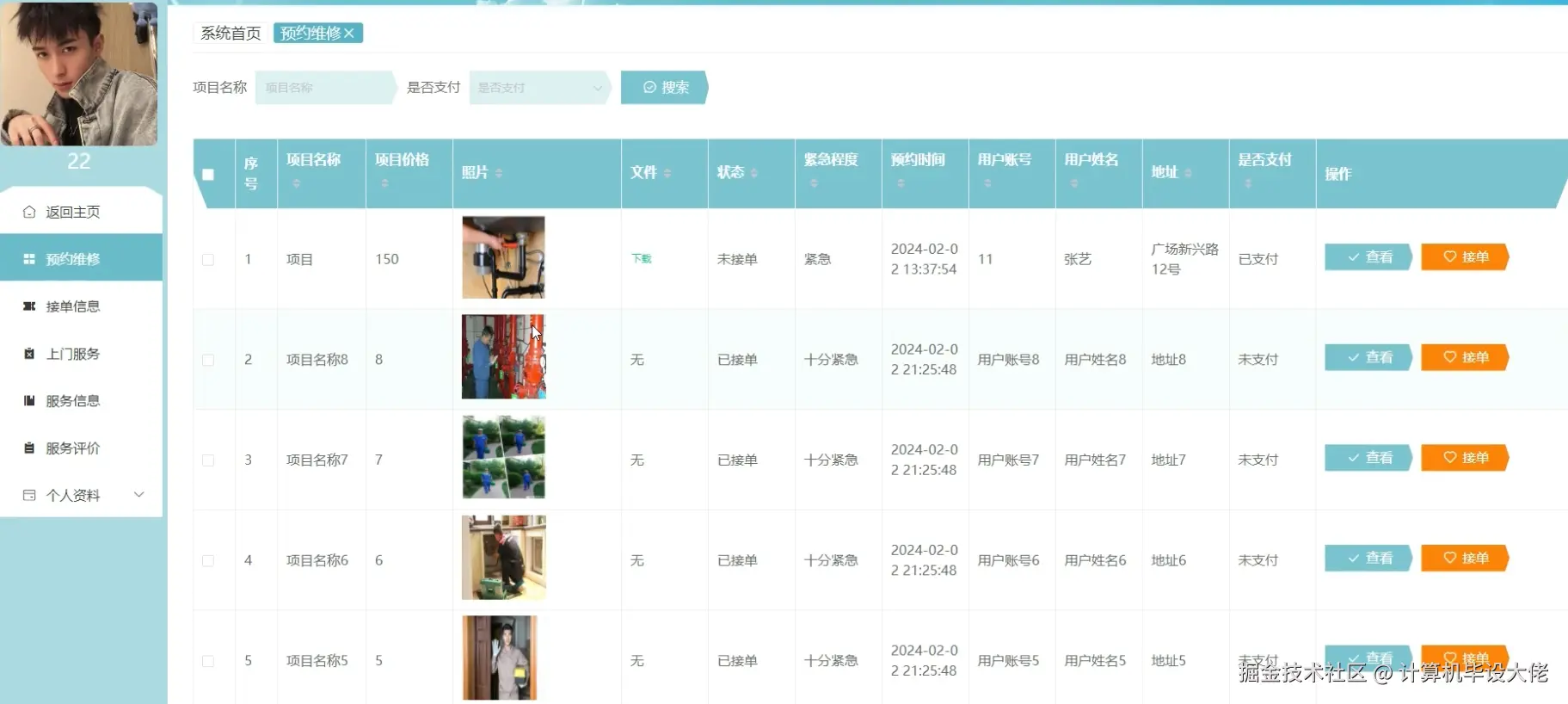1568x704 pixels.
Task: Click the card icon beside 个人资料
Action: click(x=28, y=496)
